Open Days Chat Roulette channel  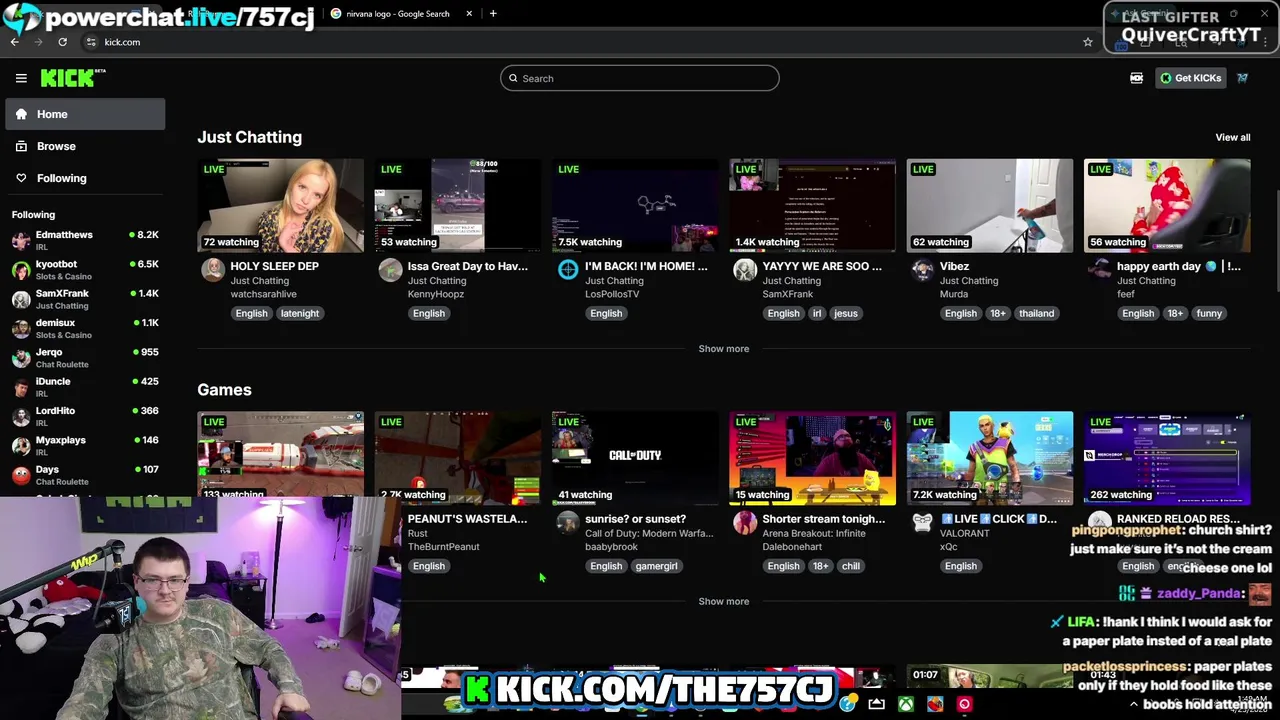point(85,475)
